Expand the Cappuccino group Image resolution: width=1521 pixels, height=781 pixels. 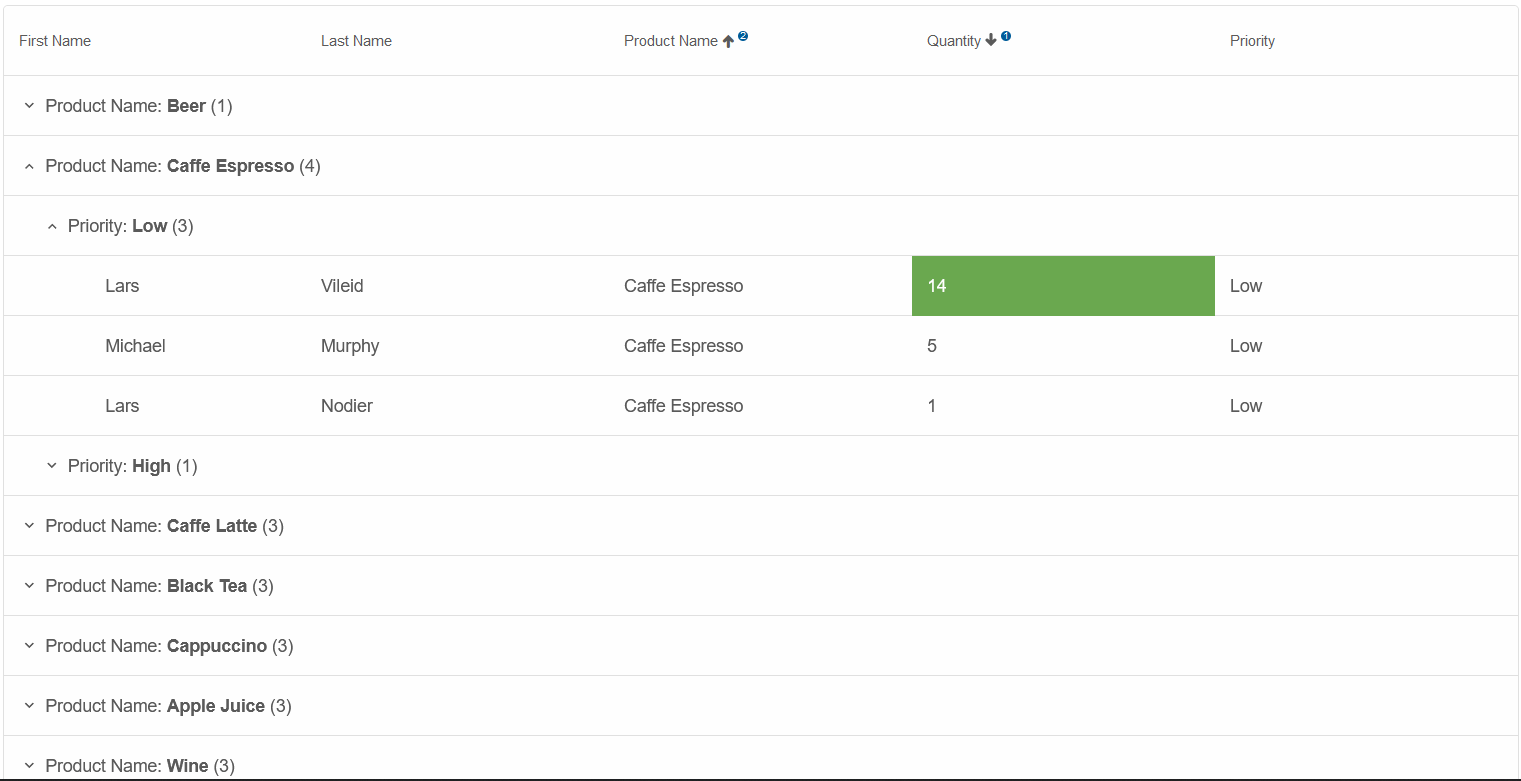(29, 646)
